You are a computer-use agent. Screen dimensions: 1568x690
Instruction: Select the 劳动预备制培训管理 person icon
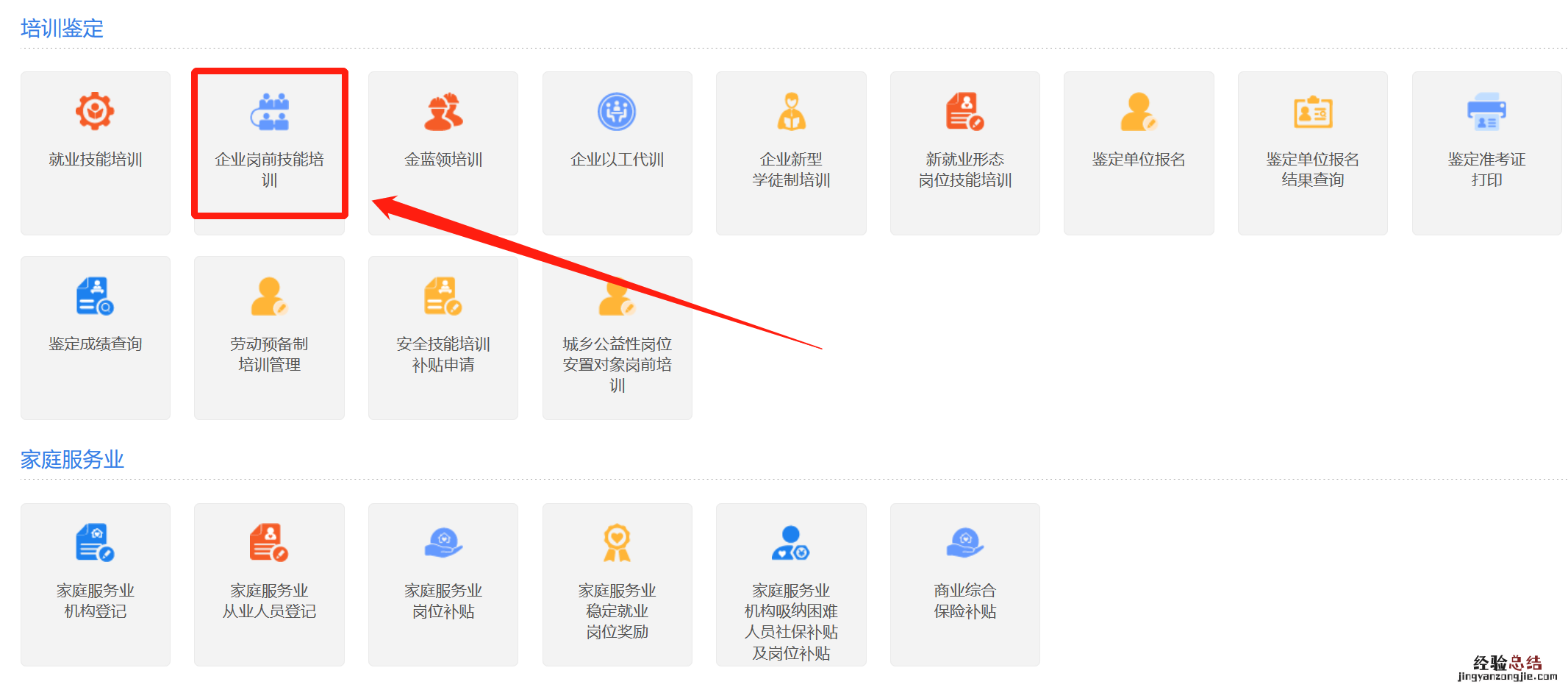(270, 296)
